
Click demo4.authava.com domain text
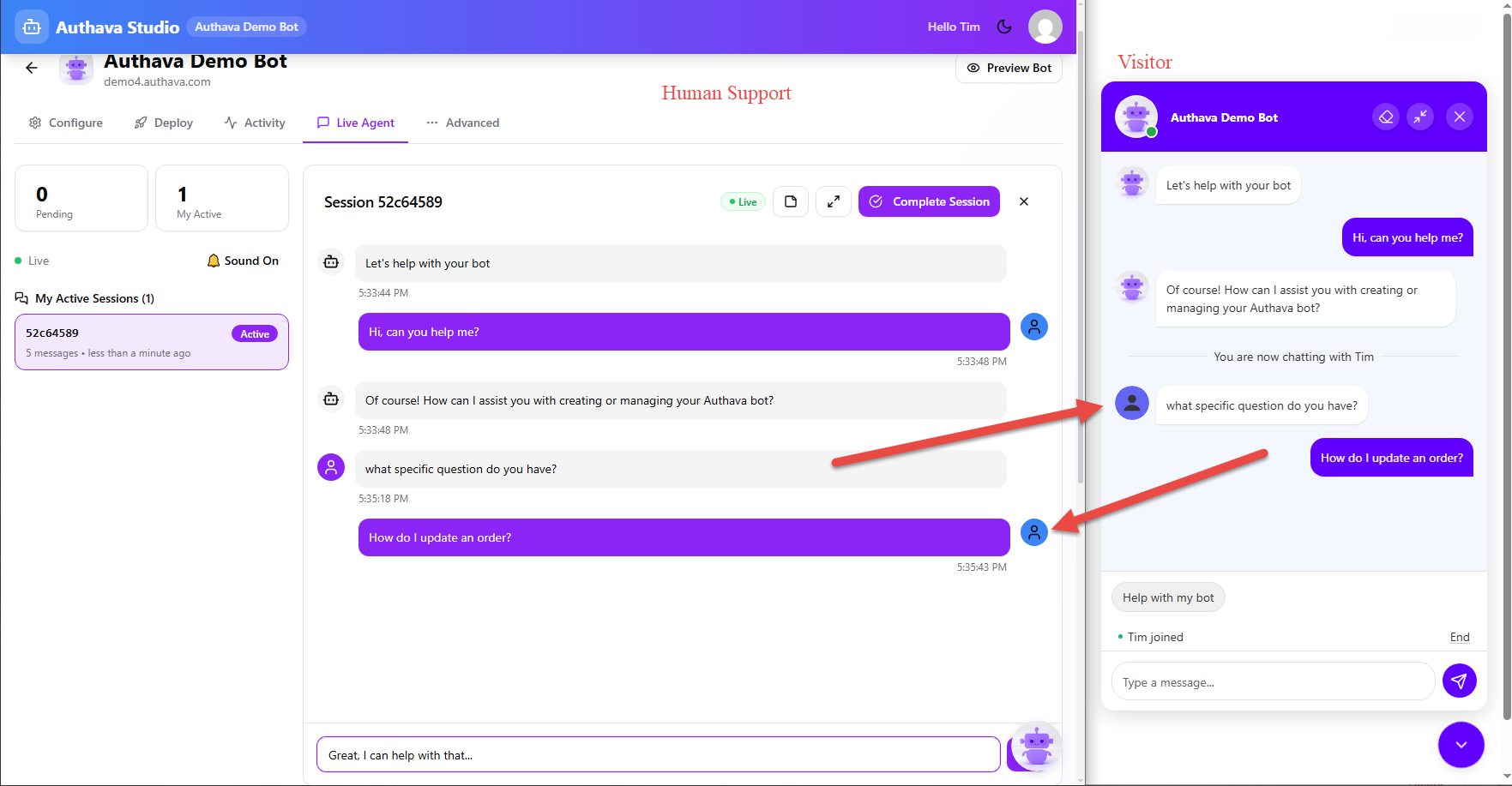[157, 81]
